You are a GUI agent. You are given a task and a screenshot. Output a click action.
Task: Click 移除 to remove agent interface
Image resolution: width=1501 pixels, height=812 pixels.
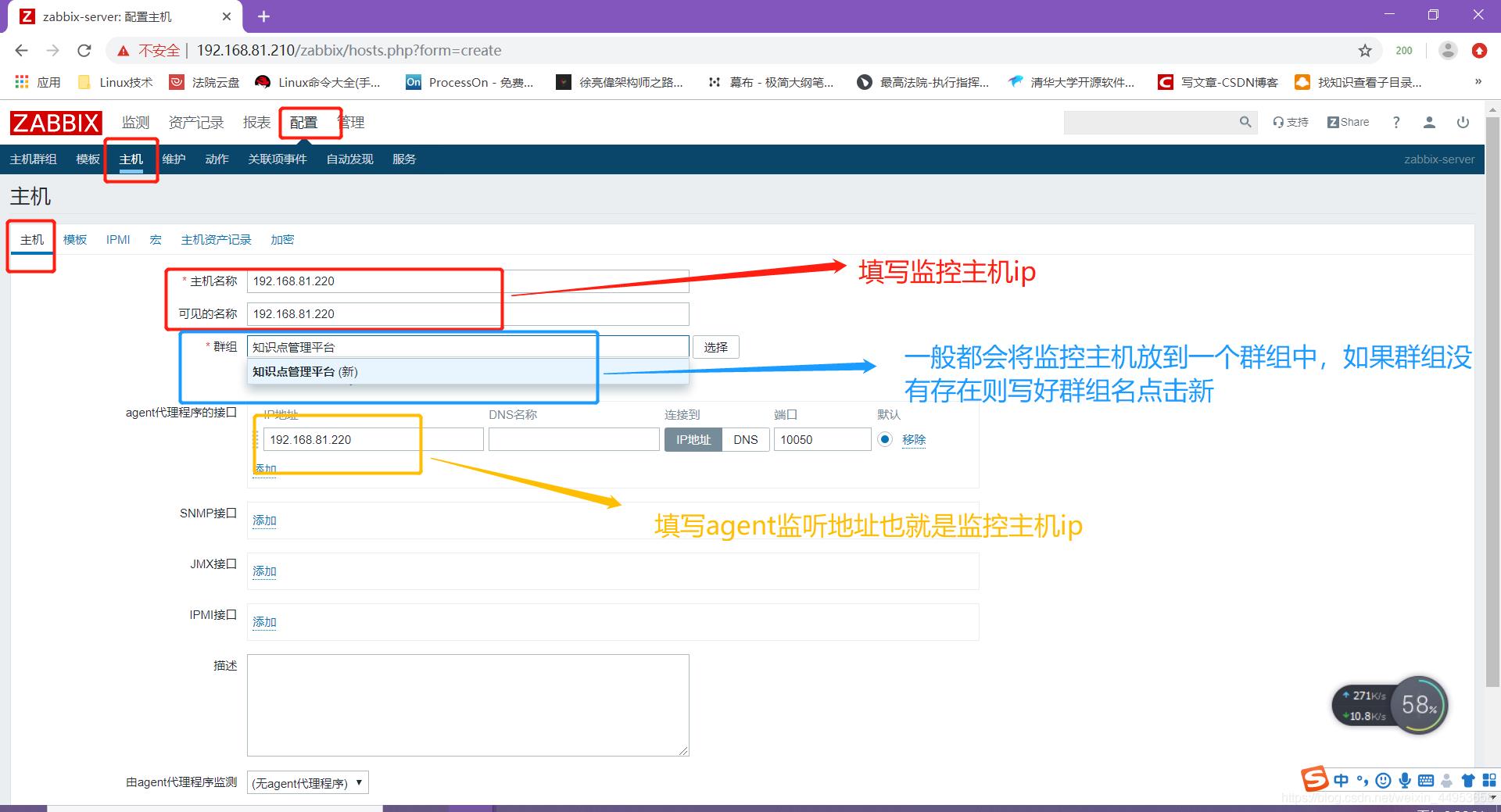[x=914, y=440]
